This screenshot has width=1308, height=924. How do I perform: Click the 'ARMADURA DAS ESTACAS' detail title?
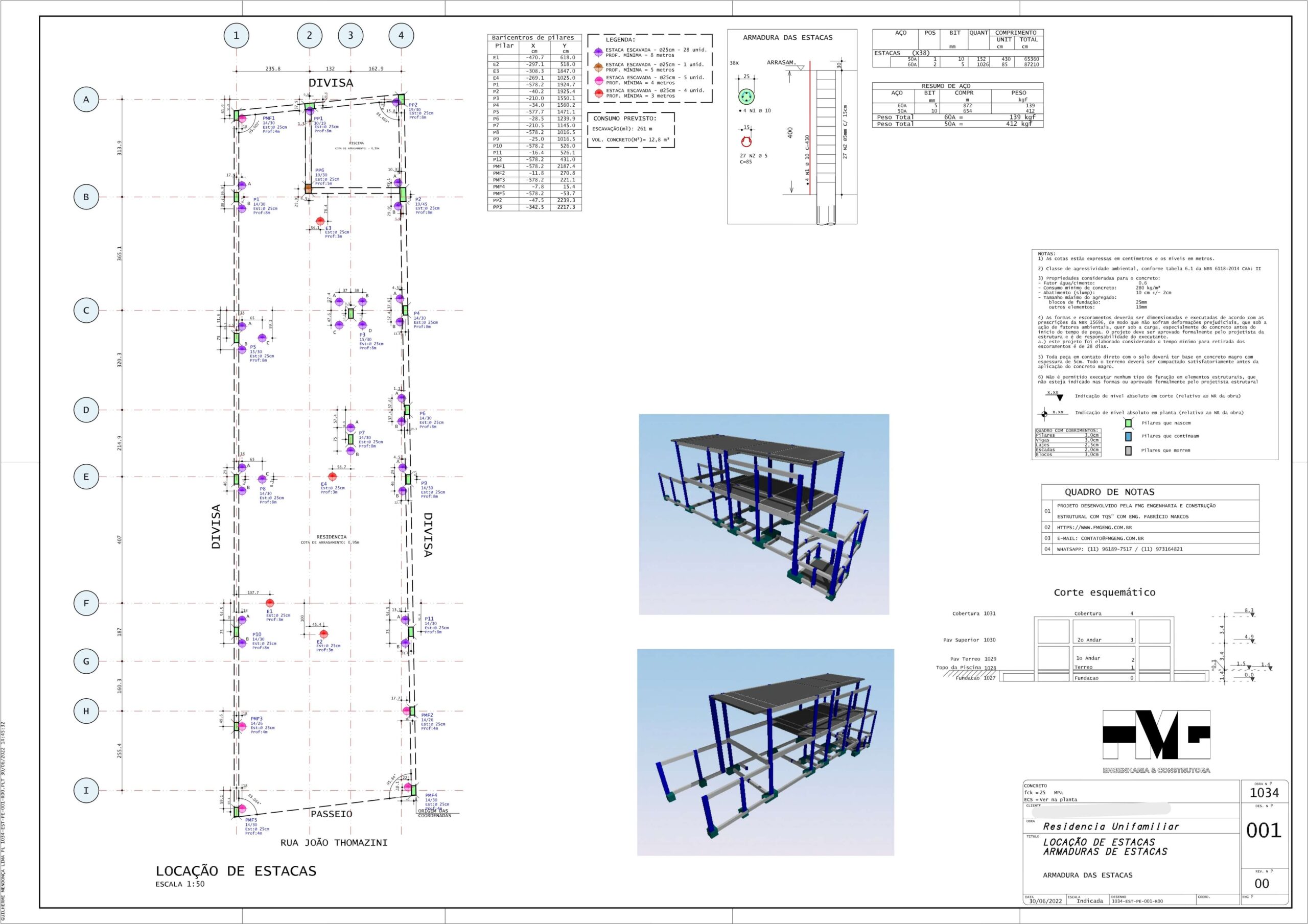coord(787,38)
